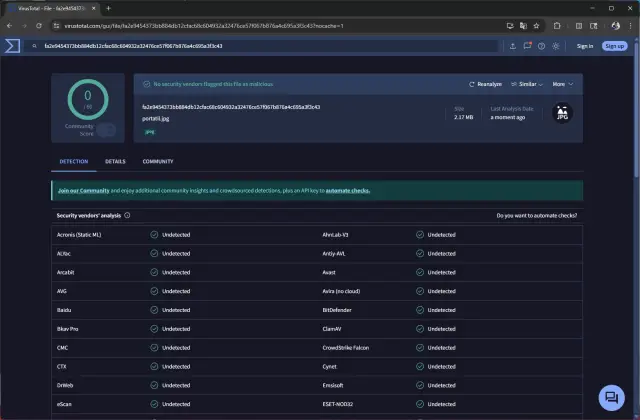Click the Community Score vote control

point(106,130)
